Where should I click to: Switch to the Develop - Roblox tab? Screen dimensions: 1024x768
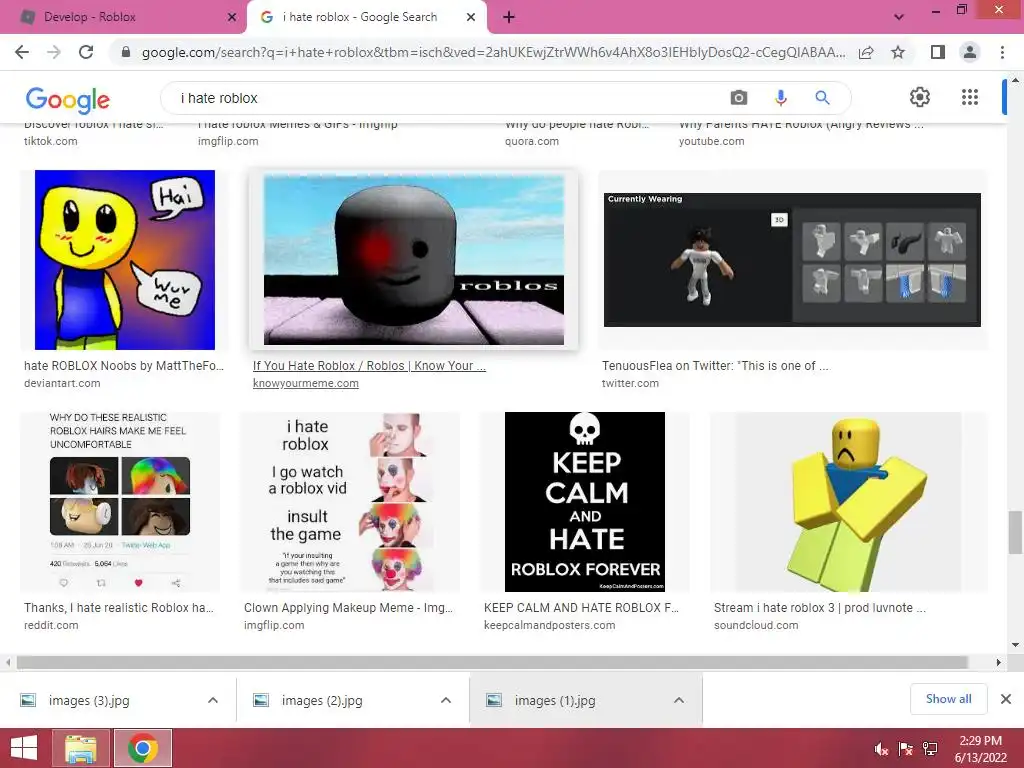[x=122, y=17]
